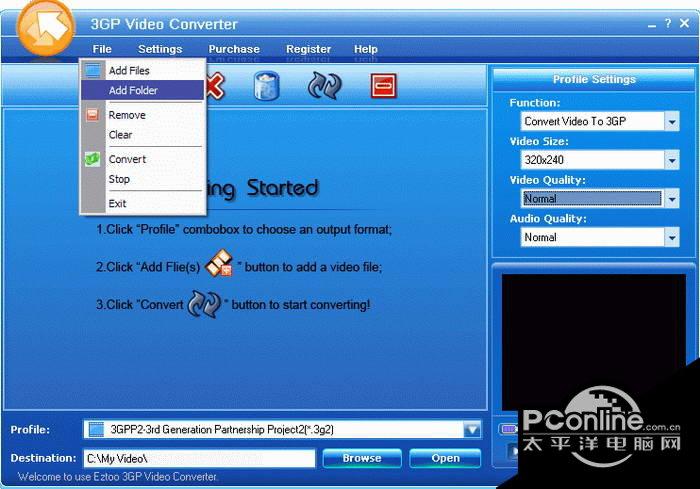This screenshot has height=489, width=700.
Task: Click the green Convert icon in File menu
Action: coord(92,159)
